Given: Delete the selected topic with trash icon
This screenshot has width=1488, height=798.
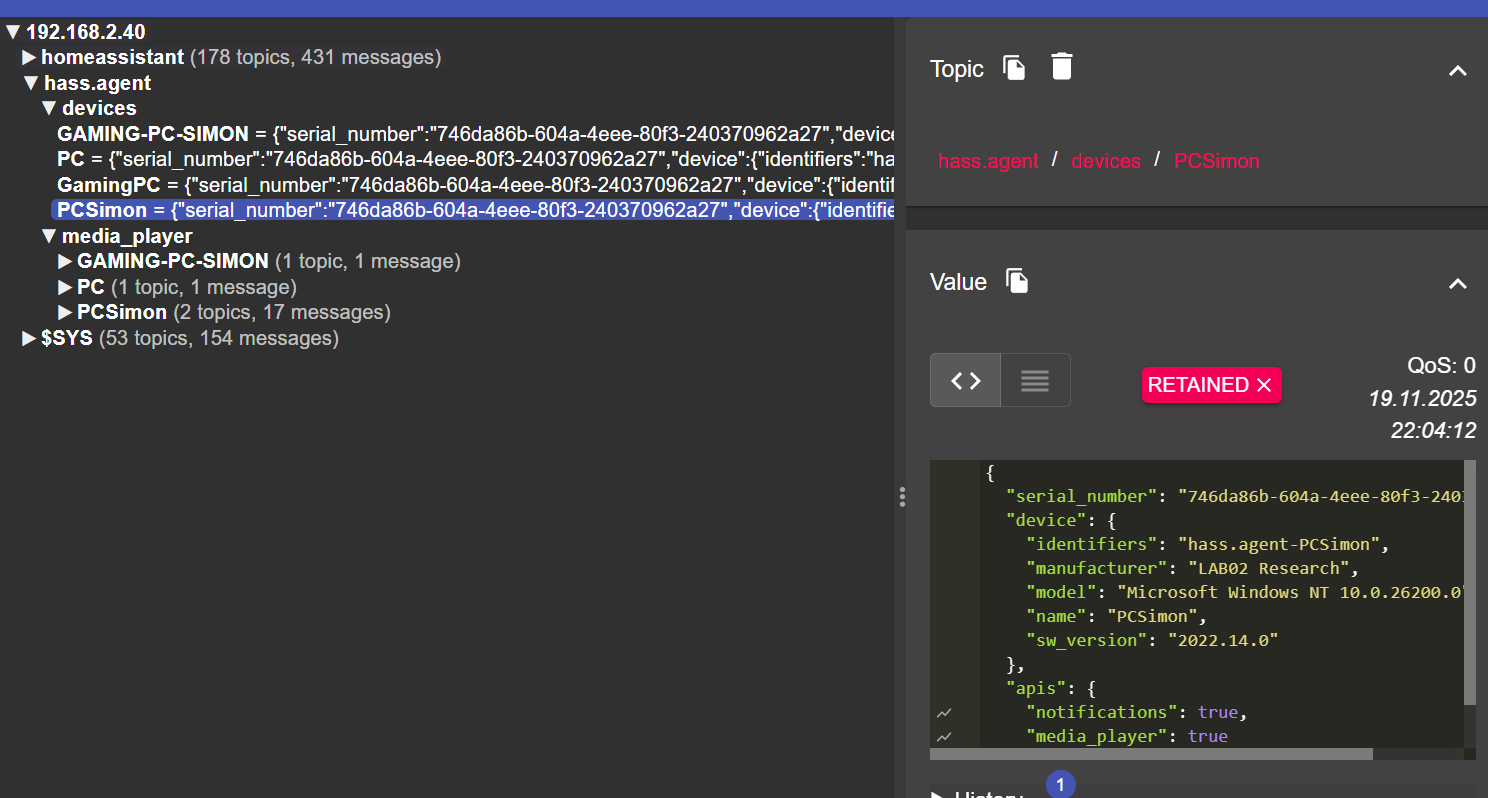Looking at the screenshot, I should point(1062,67).
